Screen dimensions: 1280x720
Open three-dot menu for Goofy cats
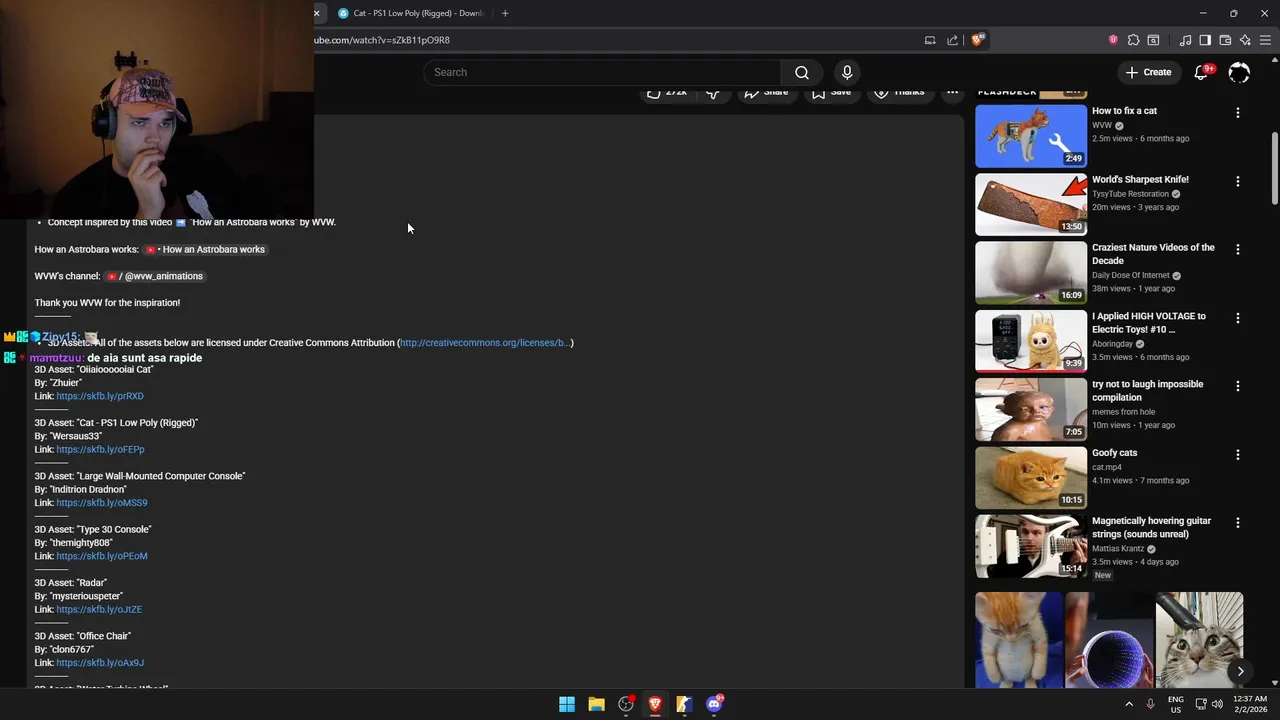point(1238,454)
